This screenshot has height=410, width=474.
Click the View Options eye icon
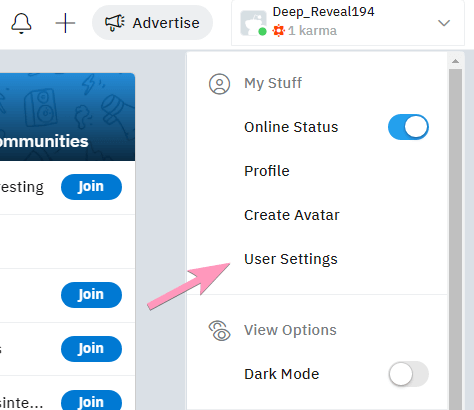(x=219, y=331)
